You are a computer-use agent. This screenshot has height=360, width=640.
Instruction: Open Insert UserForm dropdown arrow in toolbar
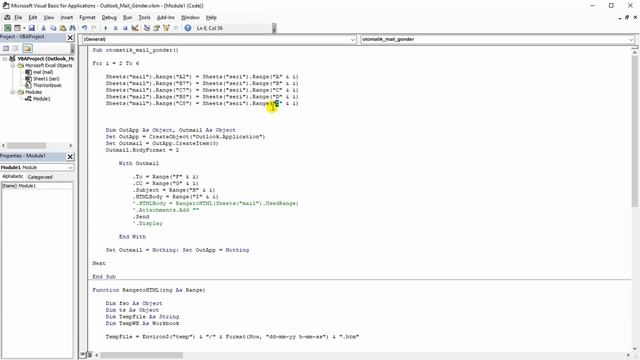tap(24, 28)
